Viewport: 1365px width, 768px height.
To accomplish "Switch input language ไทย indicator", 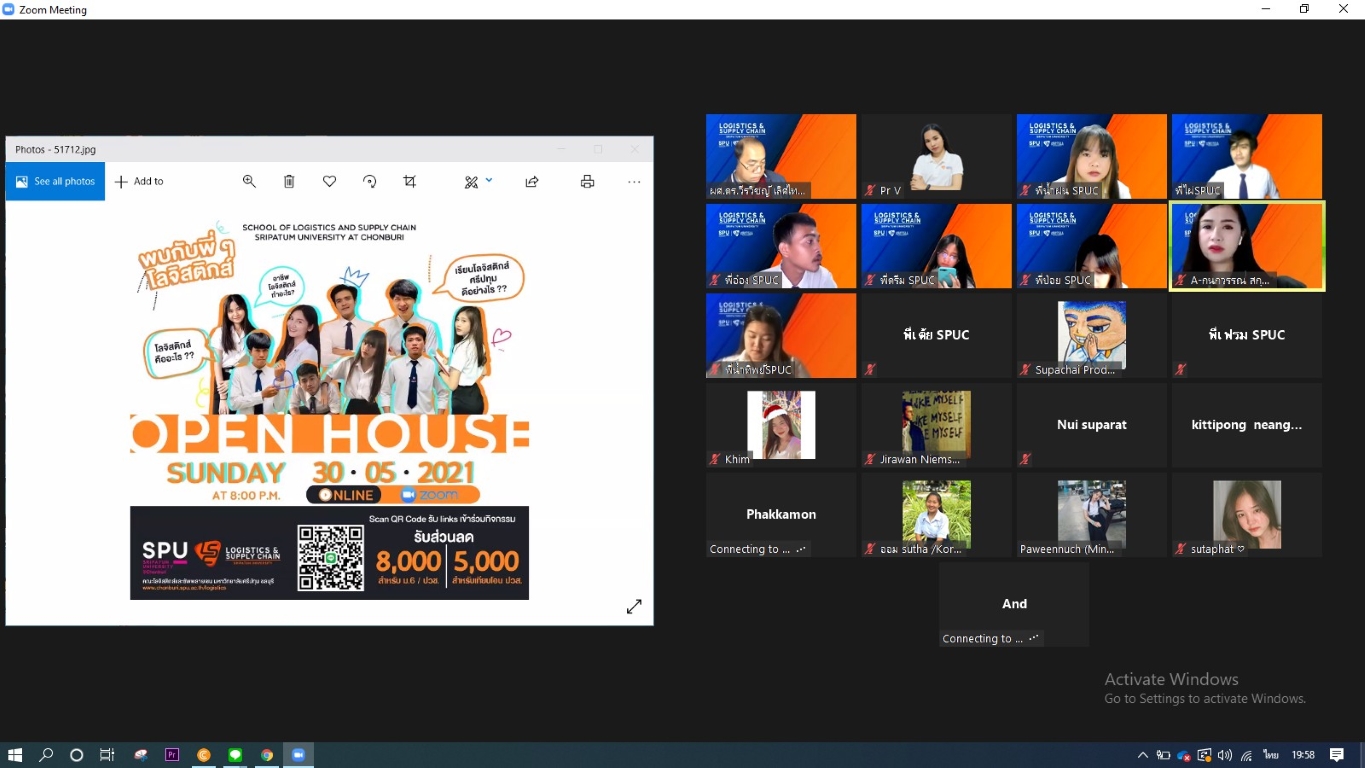I will (1271, 755).
